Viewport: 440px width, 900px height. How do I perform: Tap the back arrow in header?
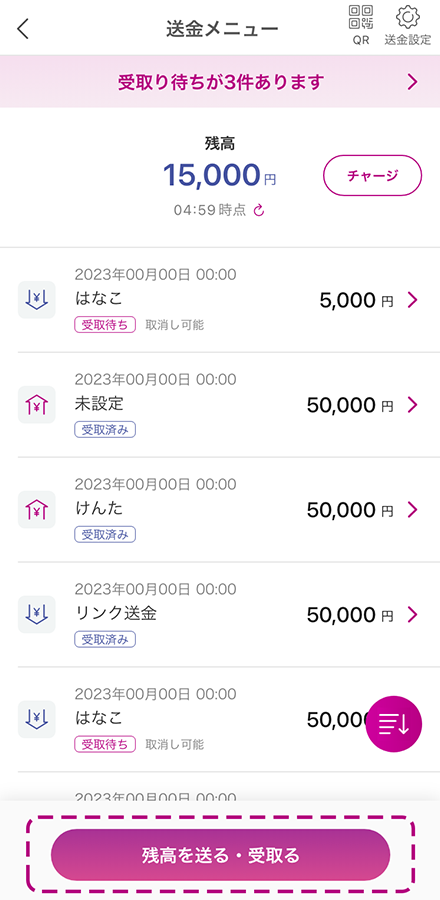pos(23,28)
